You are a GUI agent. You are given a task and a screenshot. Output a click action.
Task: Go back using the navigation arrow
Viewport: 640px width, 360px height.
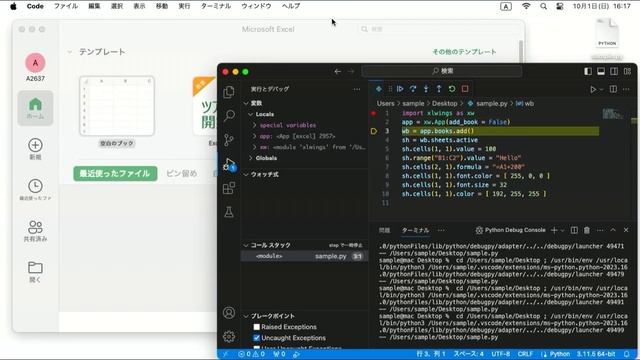point(338,71)
